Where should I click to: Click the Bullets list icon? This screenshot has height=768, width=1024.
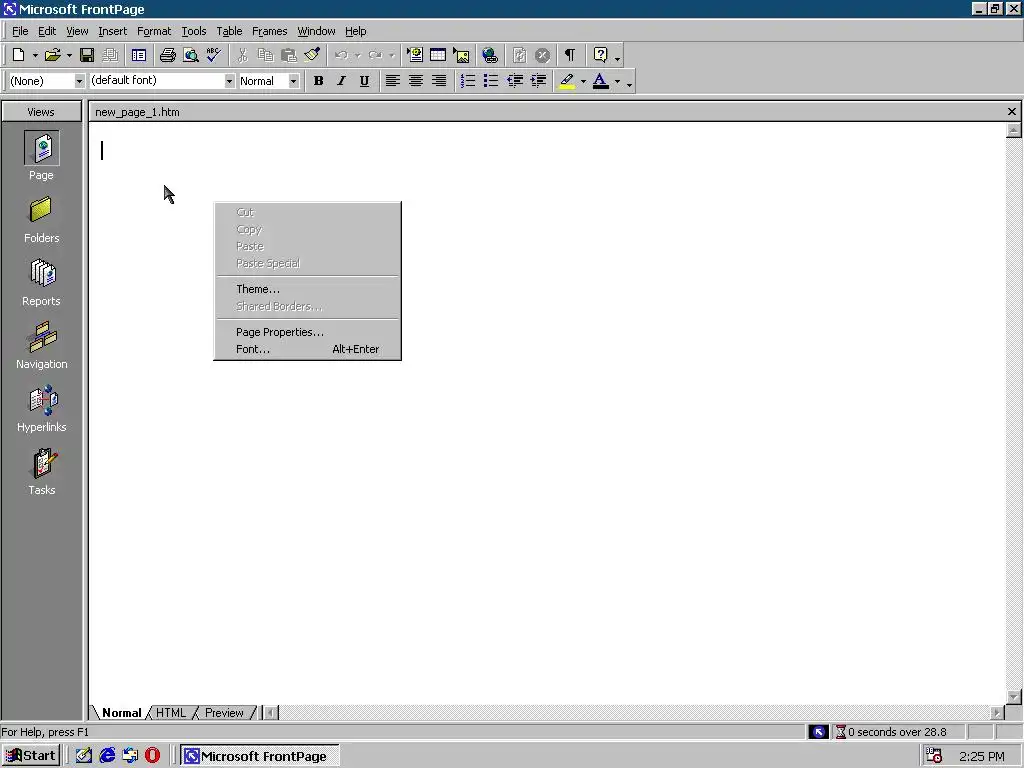click(491, 81)
